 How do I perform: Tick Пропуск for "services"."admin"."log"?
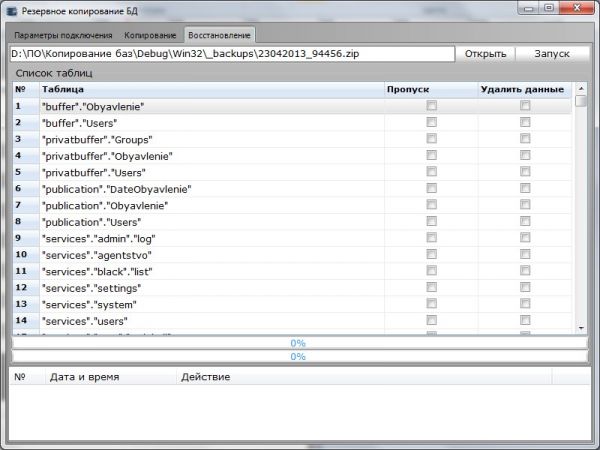pos(431,238)
